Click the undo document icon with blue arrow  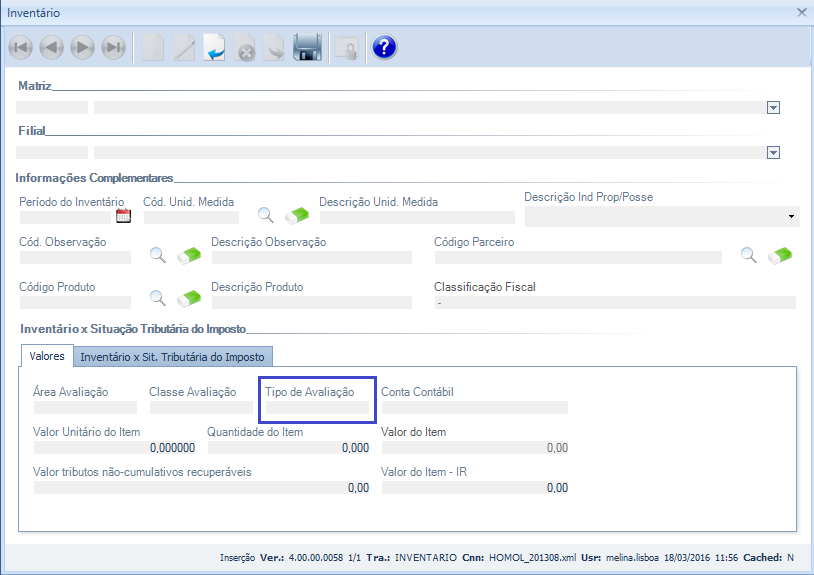[x=215, y=47]
